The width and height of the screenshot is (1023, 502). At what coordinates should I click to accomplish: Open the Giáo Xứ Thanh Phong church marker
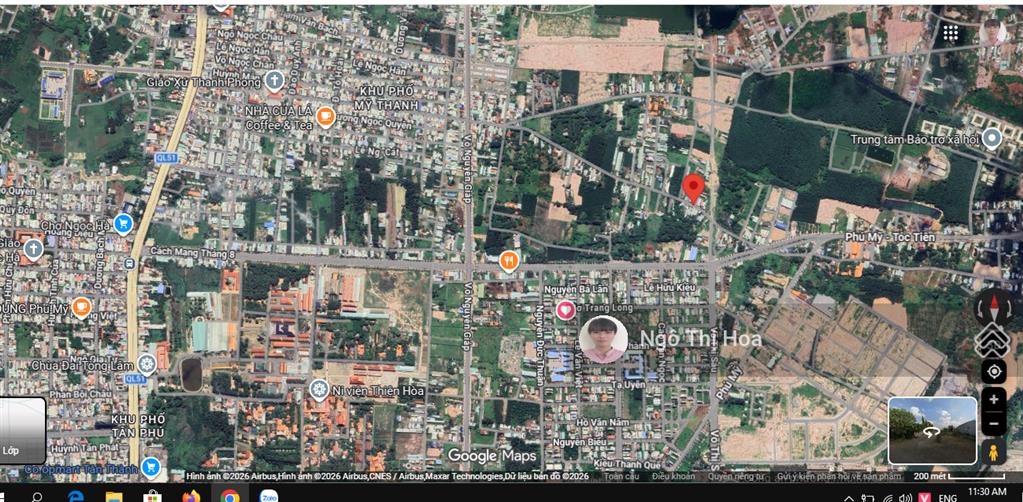coord(274,81)
